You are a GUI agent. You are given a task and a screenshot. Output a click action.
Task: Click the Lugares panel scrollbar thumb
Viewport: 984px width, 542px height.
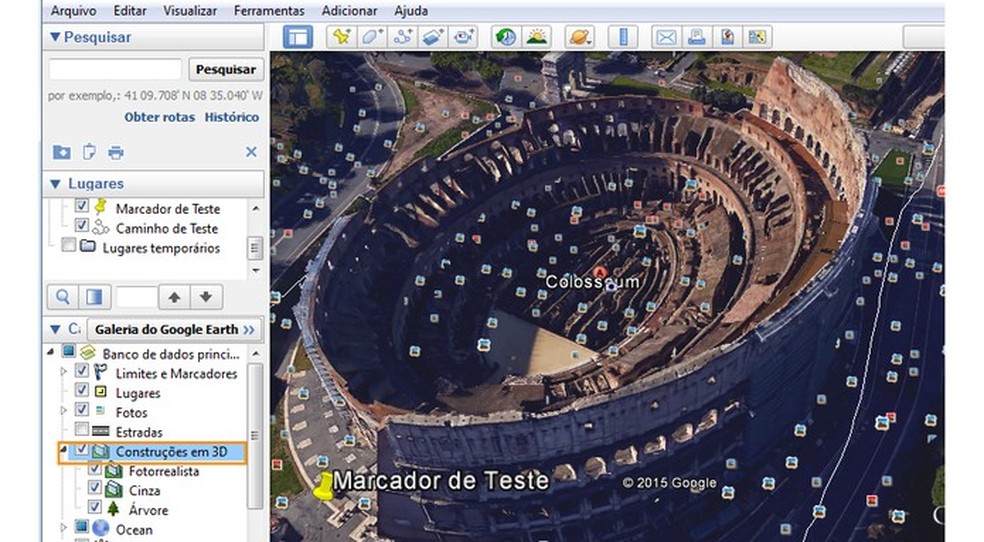255,248
